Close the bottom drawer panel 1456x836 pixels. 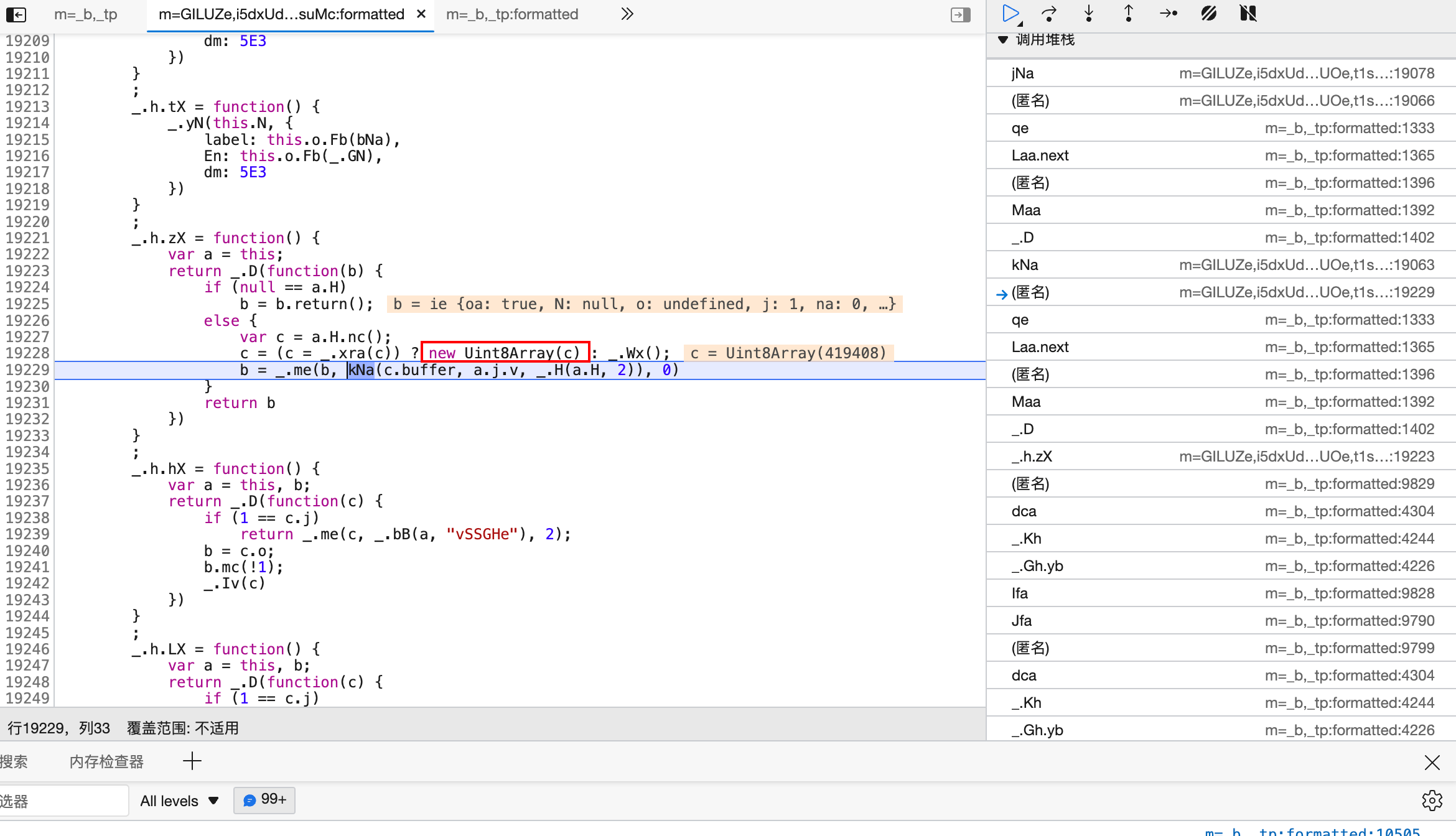click(1432, 762)
